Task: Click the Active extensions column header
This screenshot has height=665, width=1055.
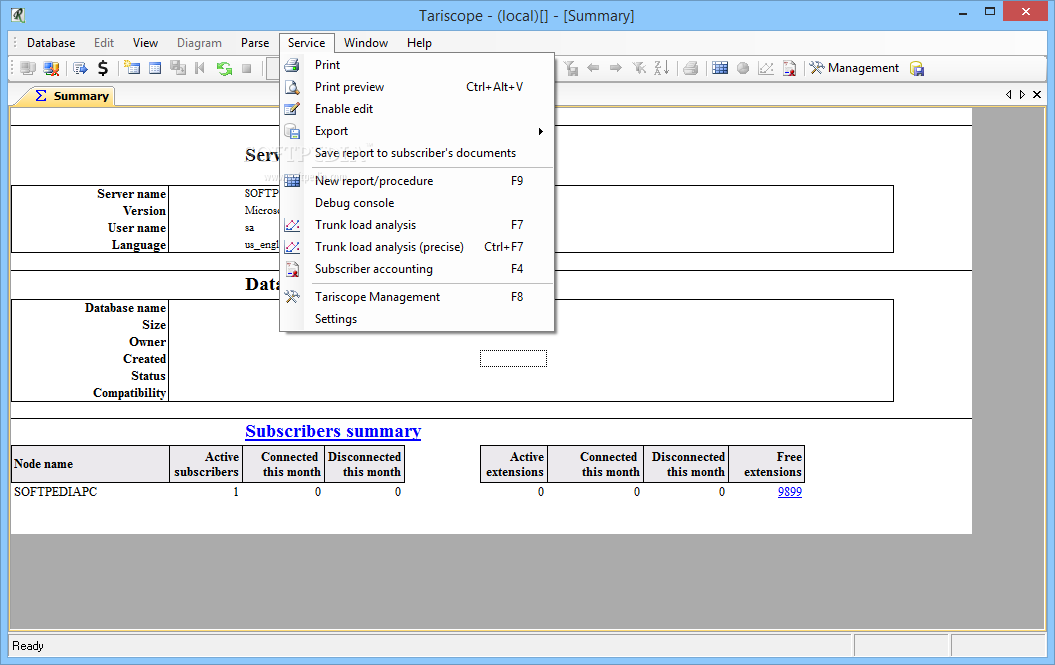Action: tap(514, 464)
